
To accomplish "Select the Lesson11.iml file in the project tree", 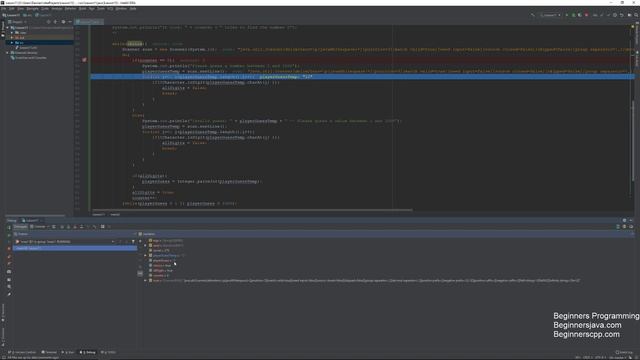I will click(26, 48).
